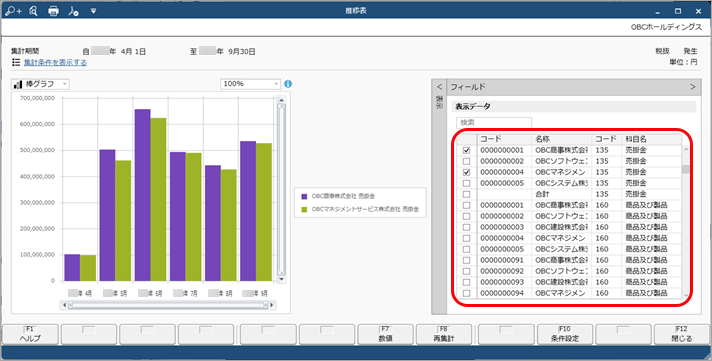Click the PDF export icon
The height and width of the screenshot is (361, 712).
coord(73,11)
